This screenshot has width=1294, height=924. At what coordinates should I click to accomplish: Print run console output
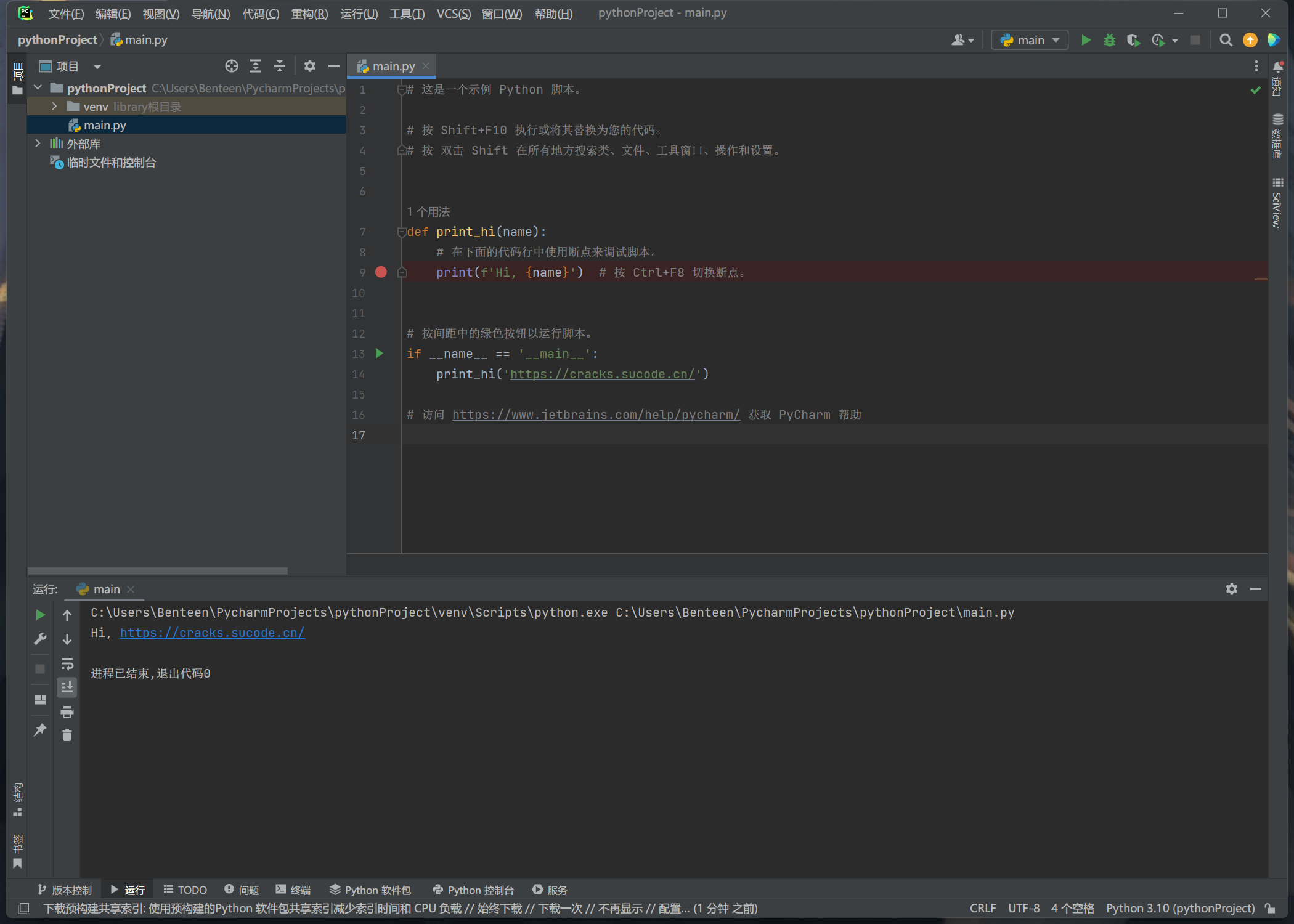(x=67, y=712)
